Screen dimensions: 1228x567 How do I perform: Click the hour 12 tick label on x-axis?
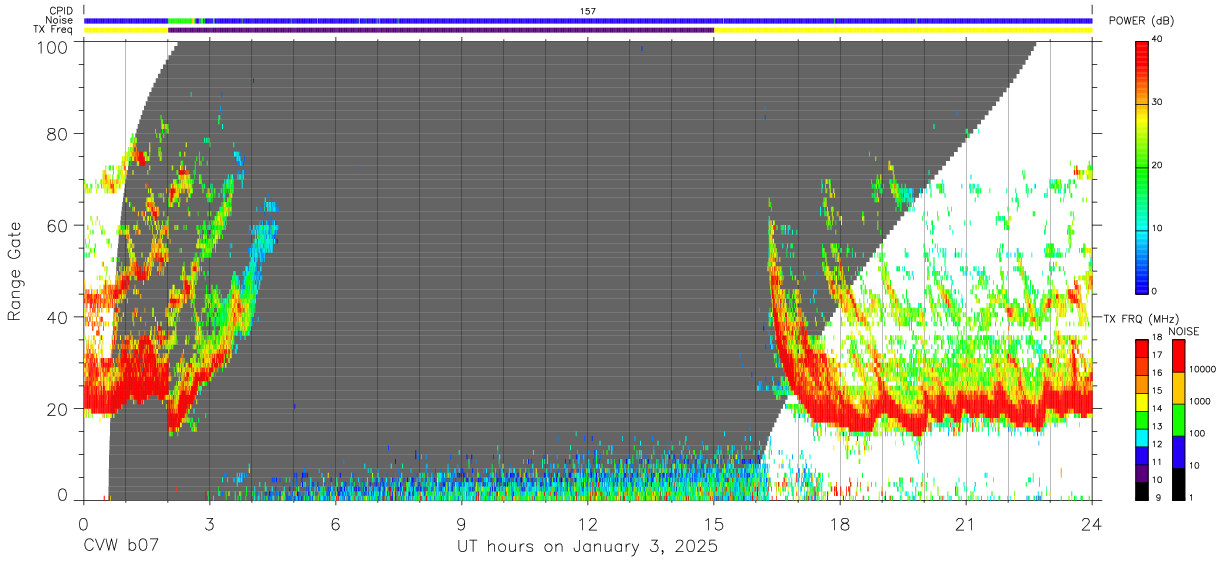(x=588, y=523)
